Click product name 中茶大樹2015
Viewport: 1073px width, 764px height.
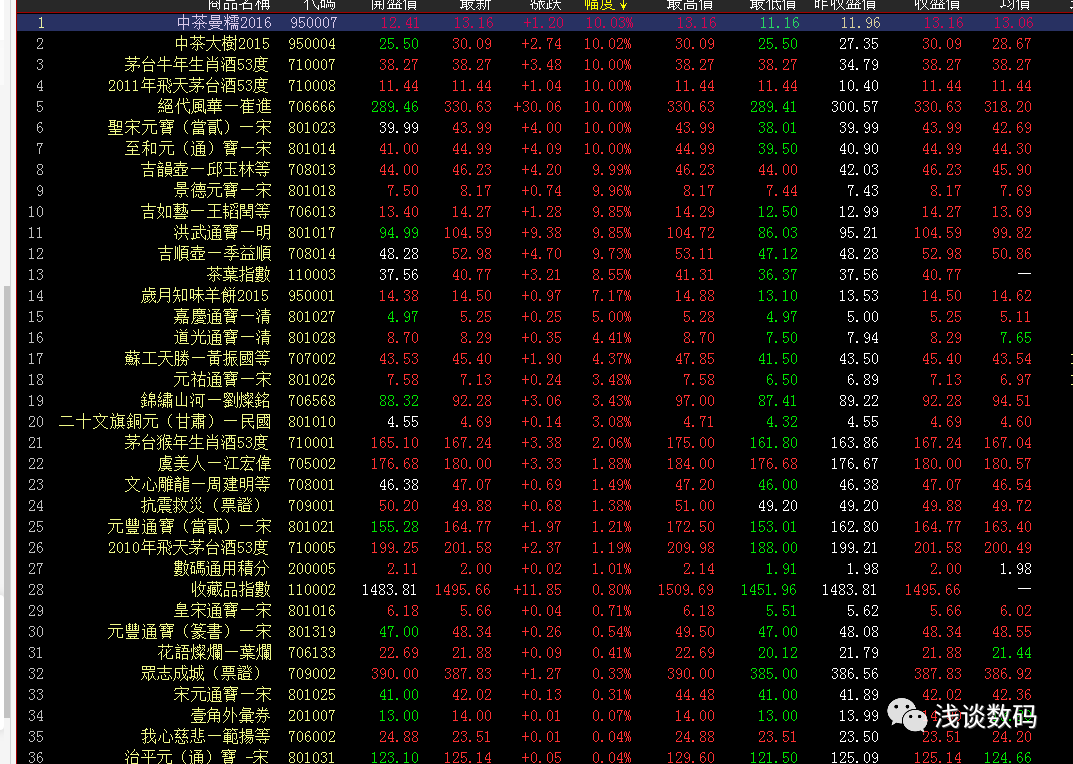222,44
